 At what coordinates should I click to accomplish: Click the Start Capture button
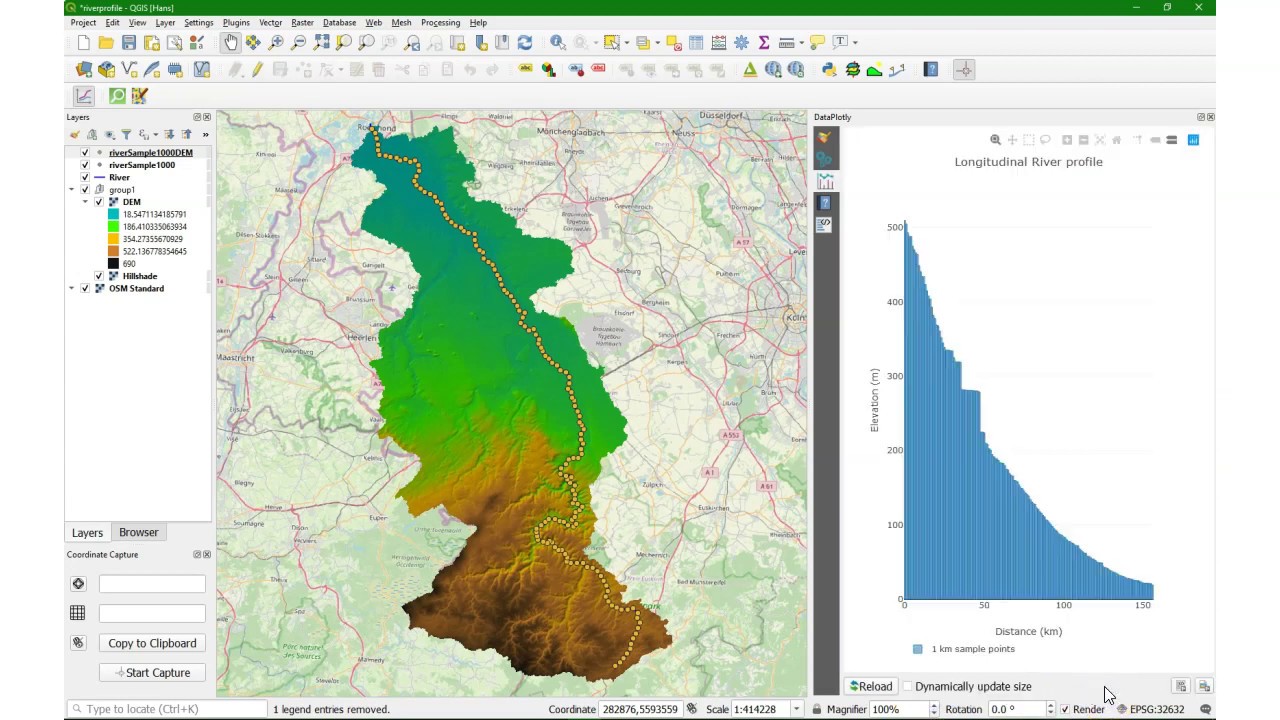tap(152, 673)
